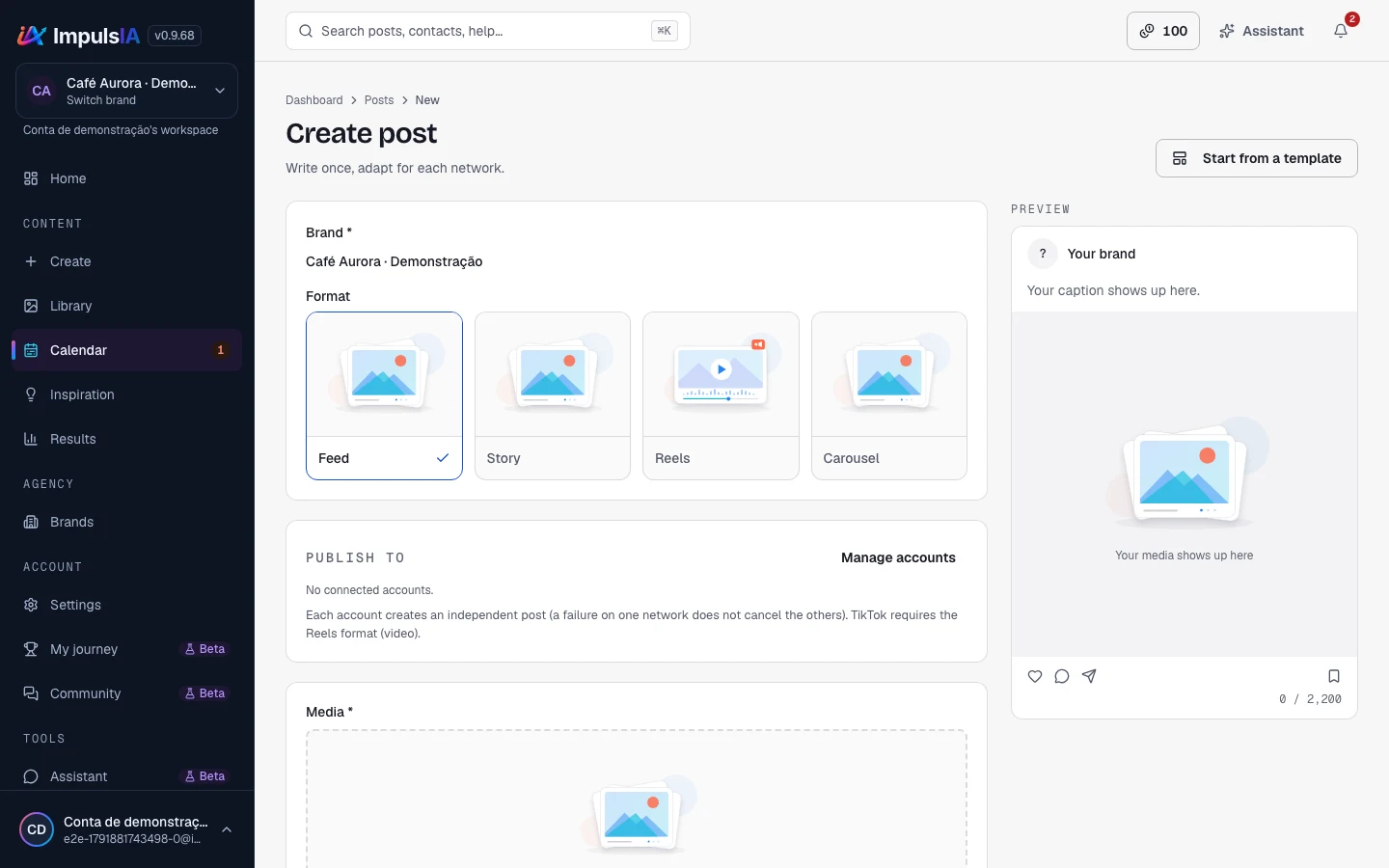Click the CA brand avatar
Viewport: 1389px width, 868px height.
[41, 91]
